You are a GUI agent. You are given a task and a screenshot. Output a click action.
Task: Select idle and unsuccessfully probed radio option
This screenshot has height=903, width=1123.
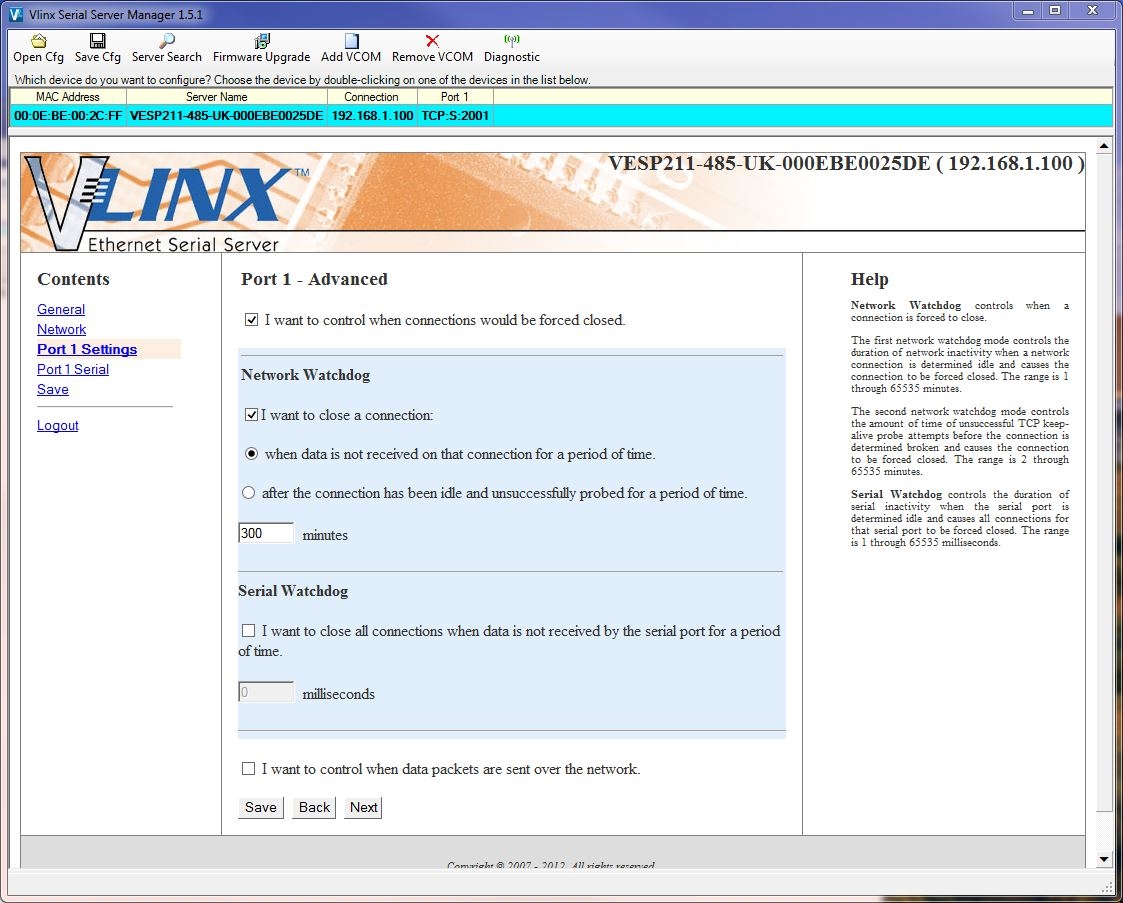click(x=249, y=493)
